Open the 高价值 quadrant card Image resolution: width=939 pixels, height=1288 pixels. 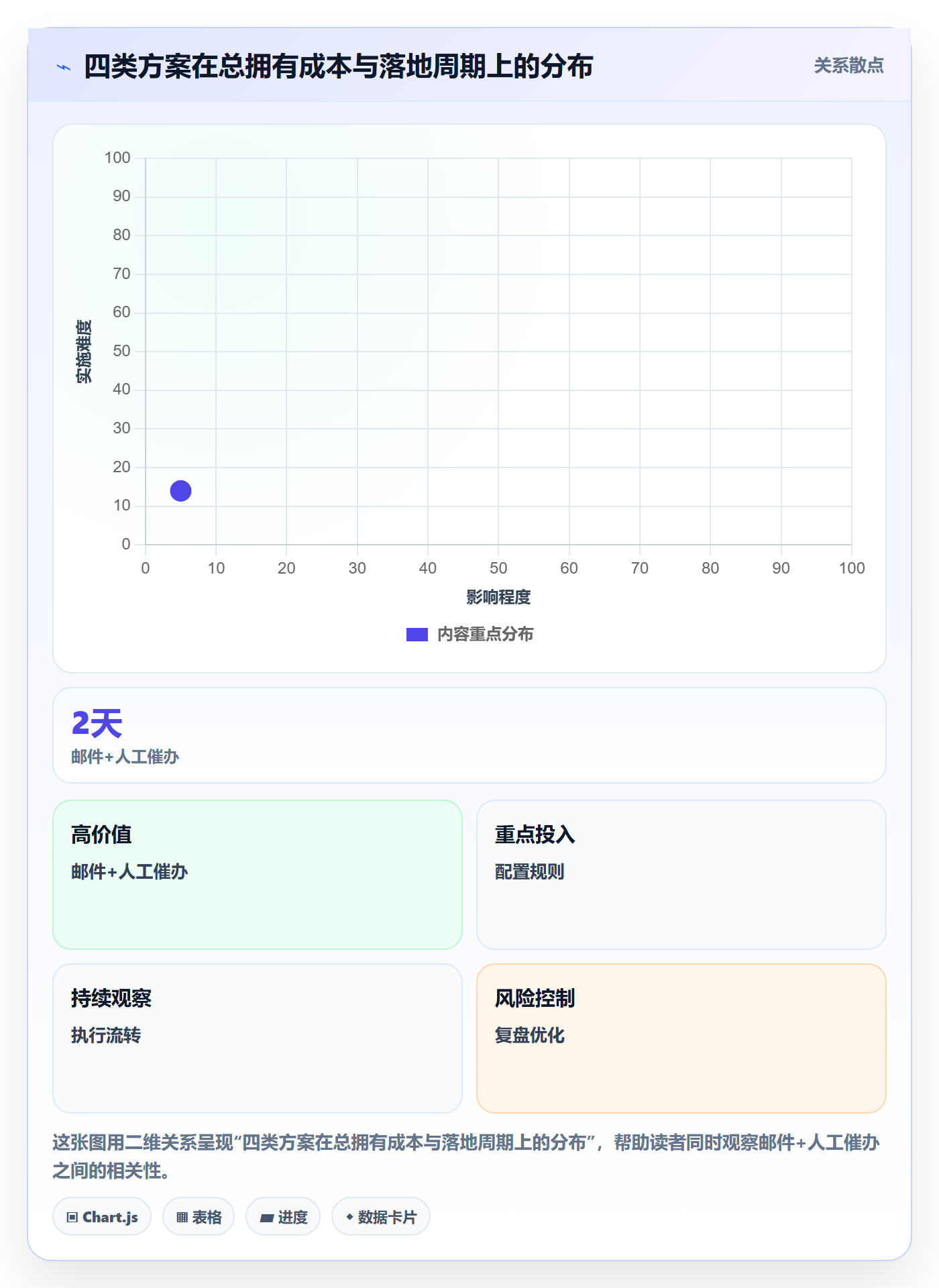(258, 875)
